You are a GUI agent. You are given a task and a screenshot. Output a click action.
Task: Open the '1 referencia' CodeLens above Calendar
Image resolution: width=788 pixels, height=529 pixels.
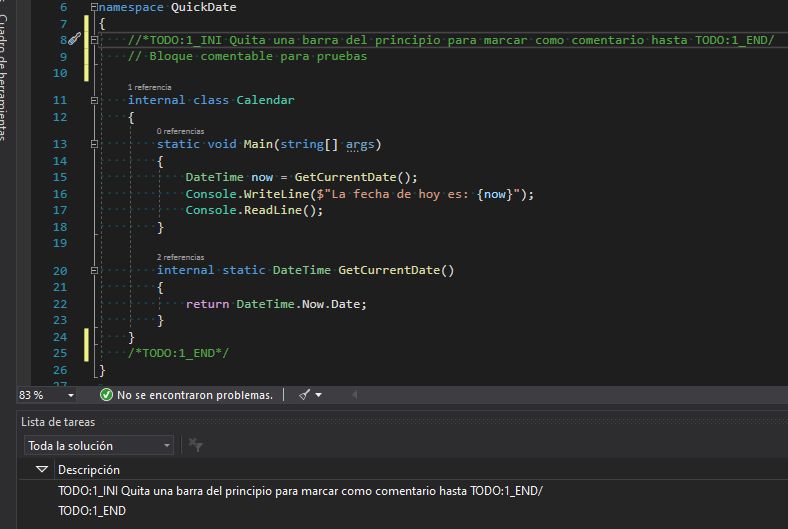tap(149, 87)
